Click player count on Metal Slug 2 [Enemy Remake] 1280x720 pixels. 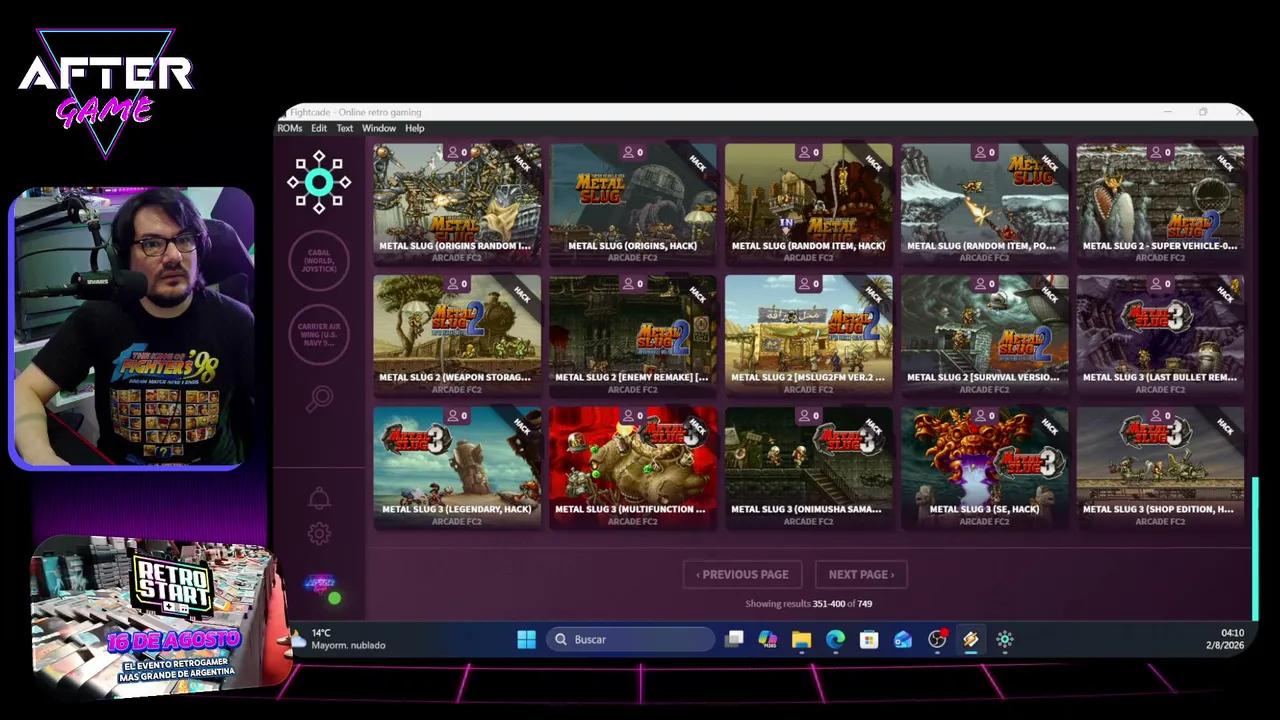(633, 284)
